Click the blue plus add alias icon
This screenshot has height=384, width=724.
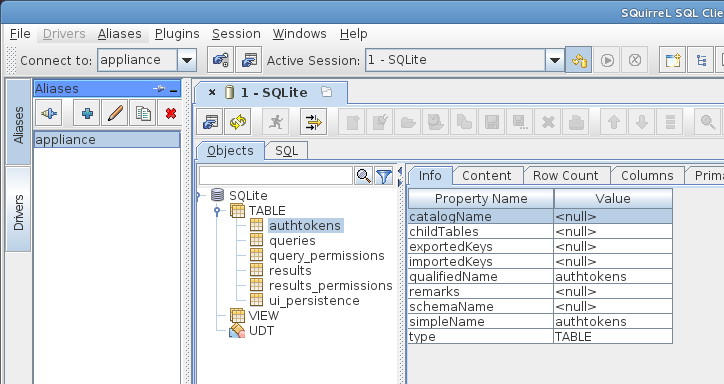[87, 113]
